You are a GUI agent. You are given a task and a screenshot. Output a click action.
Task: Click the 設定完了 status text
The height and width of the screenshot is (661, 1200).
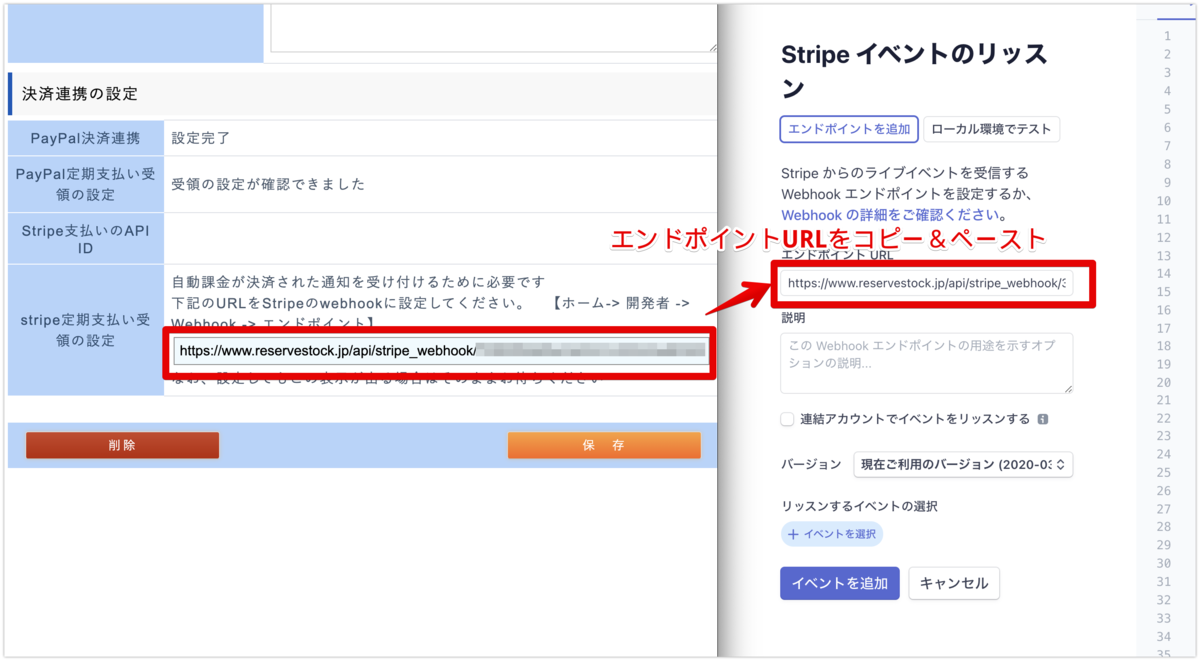[x=201, y=138]
